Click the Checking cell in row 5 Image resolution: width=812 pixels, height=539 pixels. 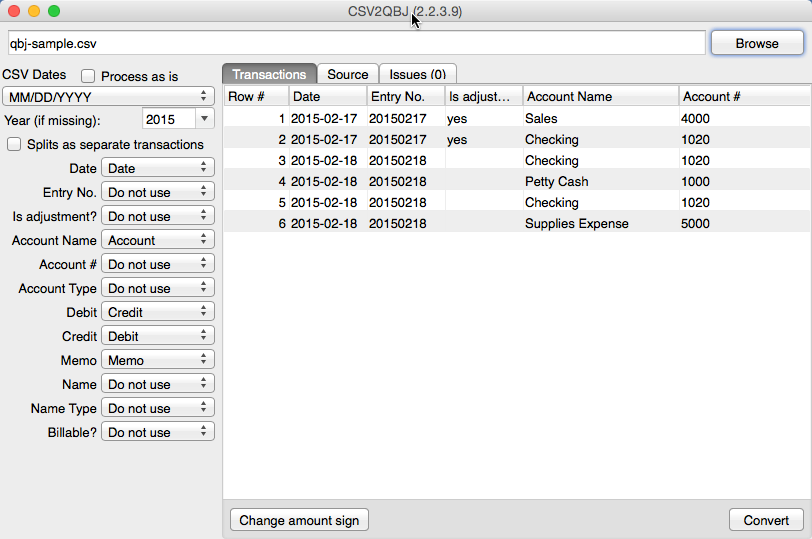pos(601,202)
